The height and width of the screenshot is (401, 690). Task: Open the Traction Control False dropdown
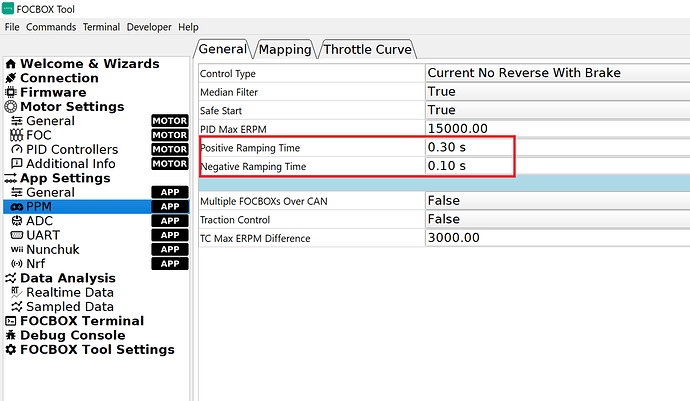tap(558, 219)
